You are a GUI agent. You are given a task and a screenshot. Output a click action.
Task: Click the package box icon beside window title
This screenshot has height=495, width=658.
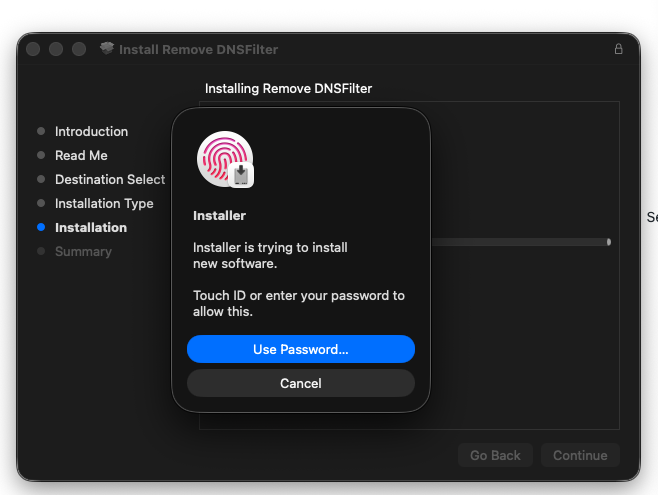point(107,49)
